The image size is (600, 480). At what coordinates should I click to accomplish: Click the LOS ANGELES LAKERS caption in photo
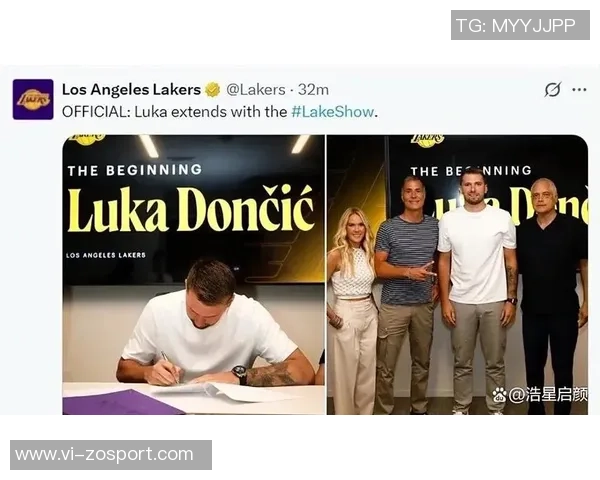tap(106, 255)
